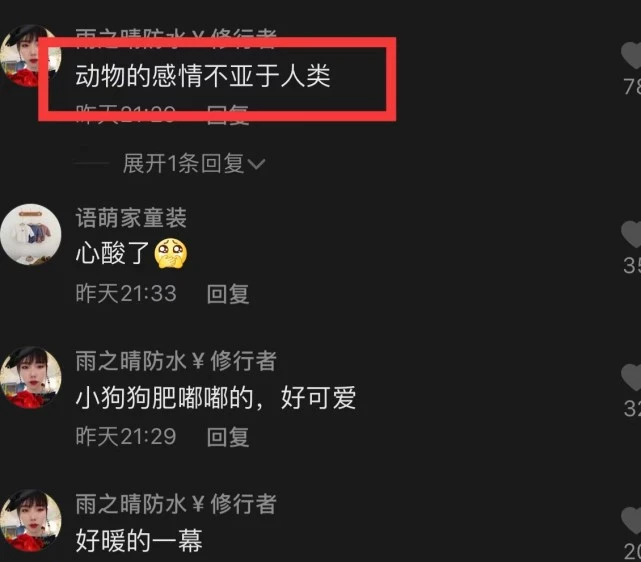Open avatar beside 小狗狗肥嘟嘟的 comment
This screenshot has width=641, height=562.
click(x=31, y=377)
